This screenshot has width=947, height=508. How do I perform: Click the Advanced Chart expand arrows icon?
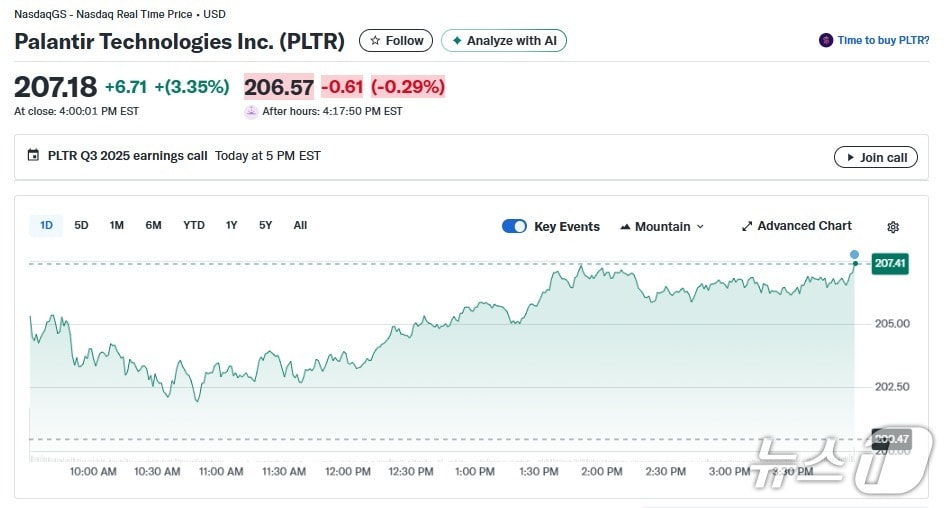coord(746,227)
